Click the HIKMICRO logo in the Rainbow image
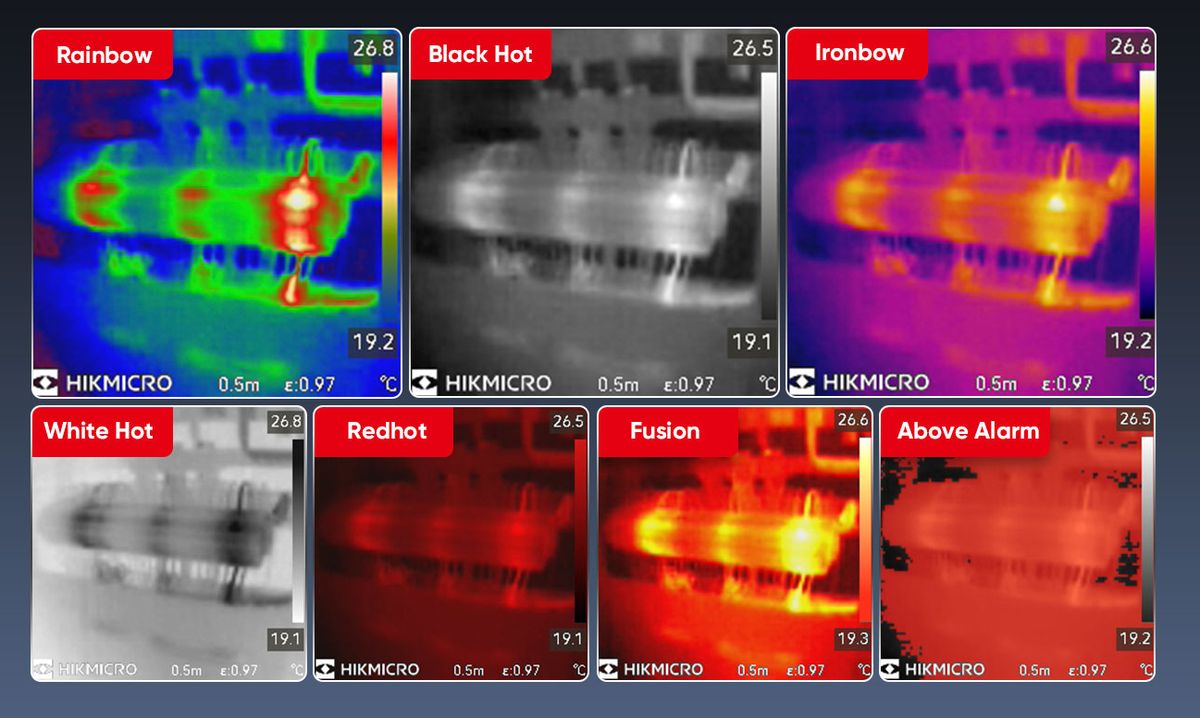 102,382
